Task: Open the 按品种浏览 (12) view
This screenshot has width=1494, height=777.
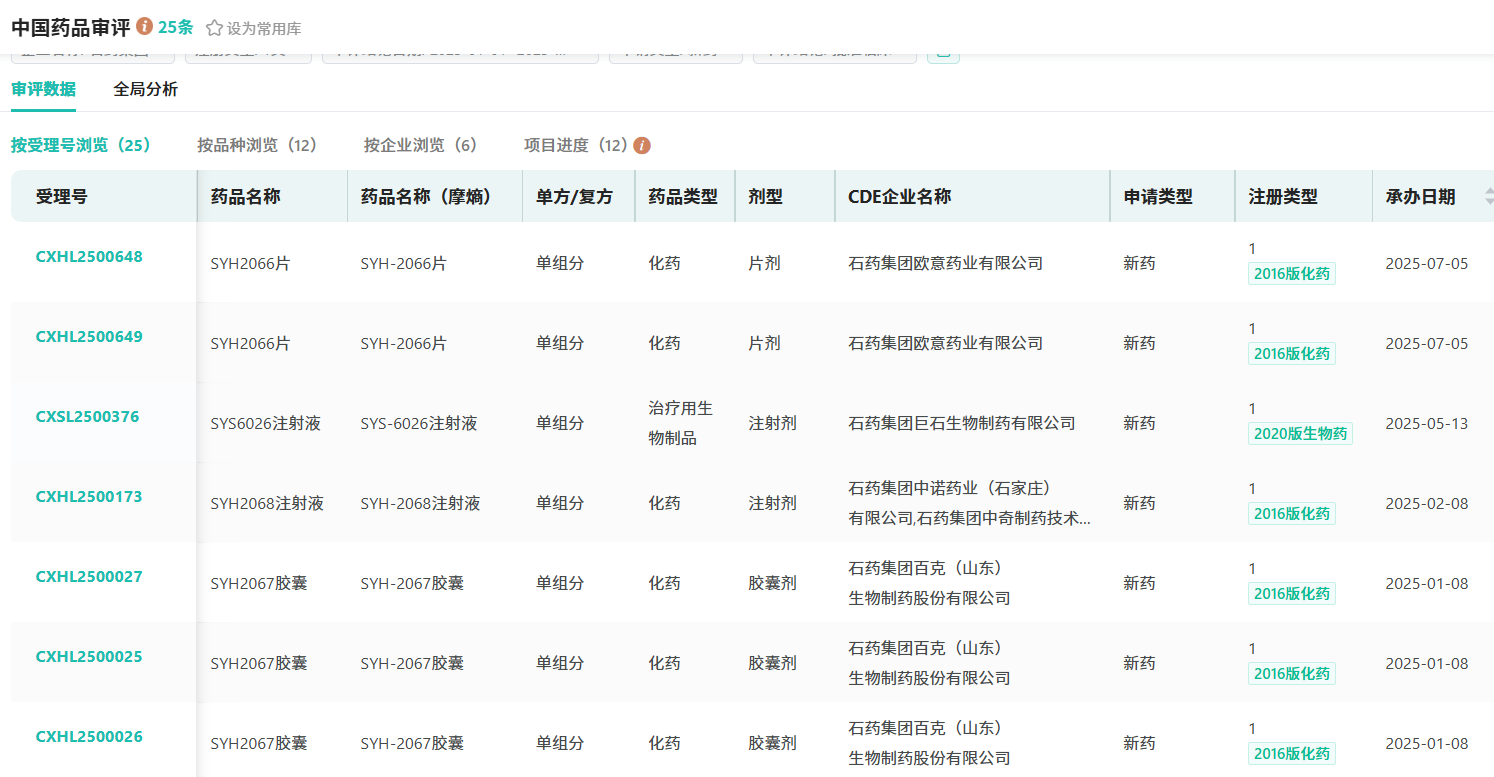Action: 257,145
